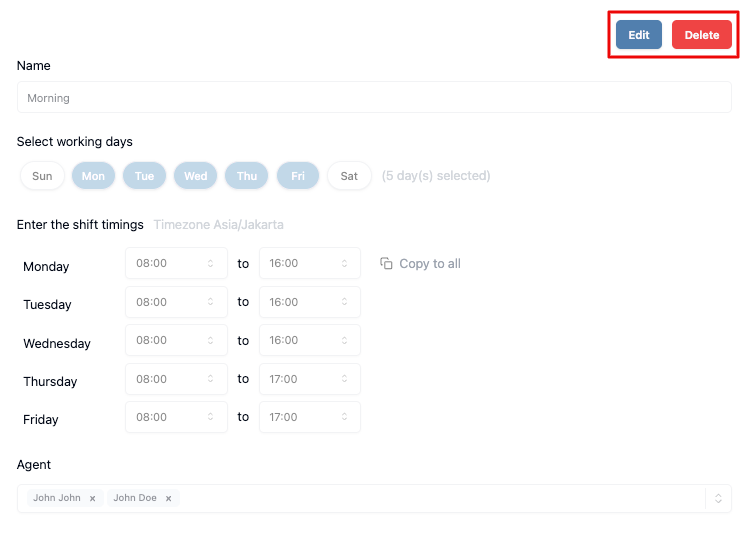
Task: Click Thursday start time stepper arrows
Action: pyautogui.click(x=210, y=379)
